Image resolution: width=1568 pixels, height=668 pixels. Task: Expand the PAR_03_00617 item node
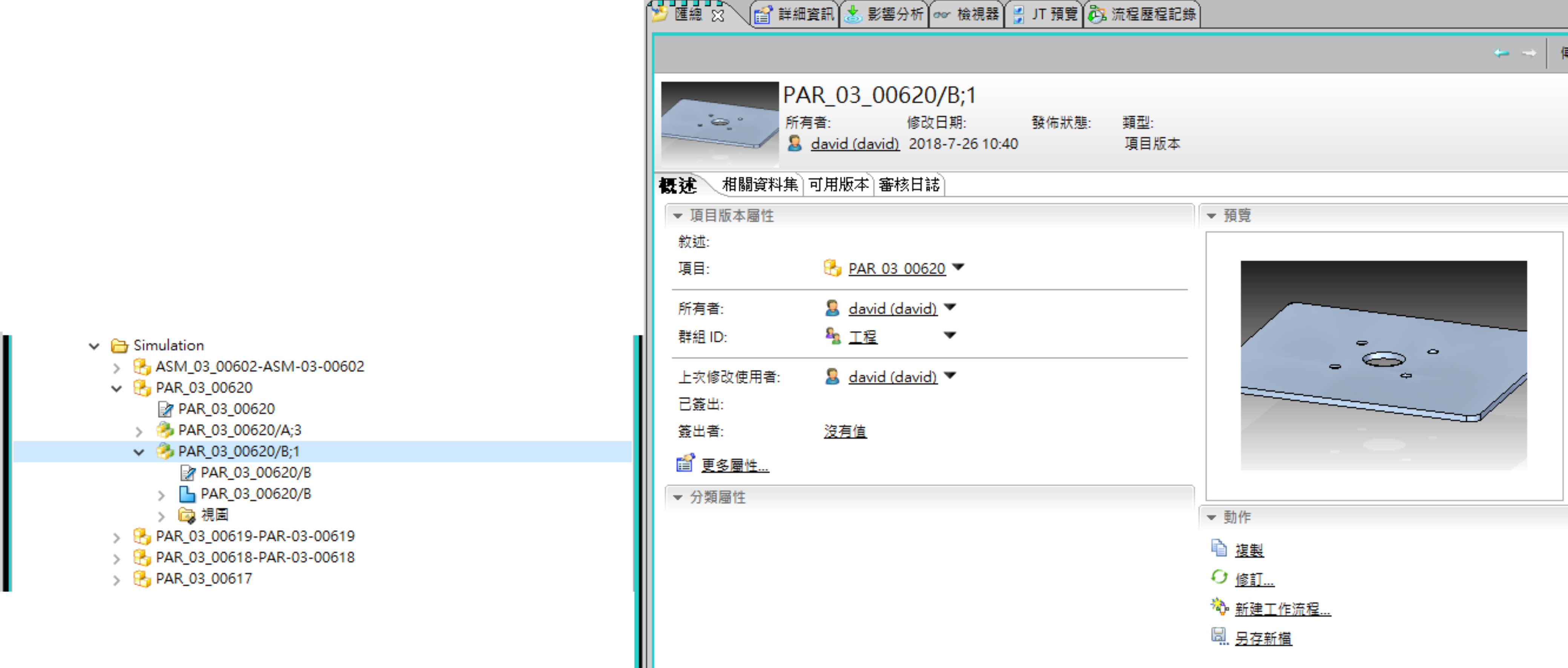pyautogui.click(x=116, y=580)
